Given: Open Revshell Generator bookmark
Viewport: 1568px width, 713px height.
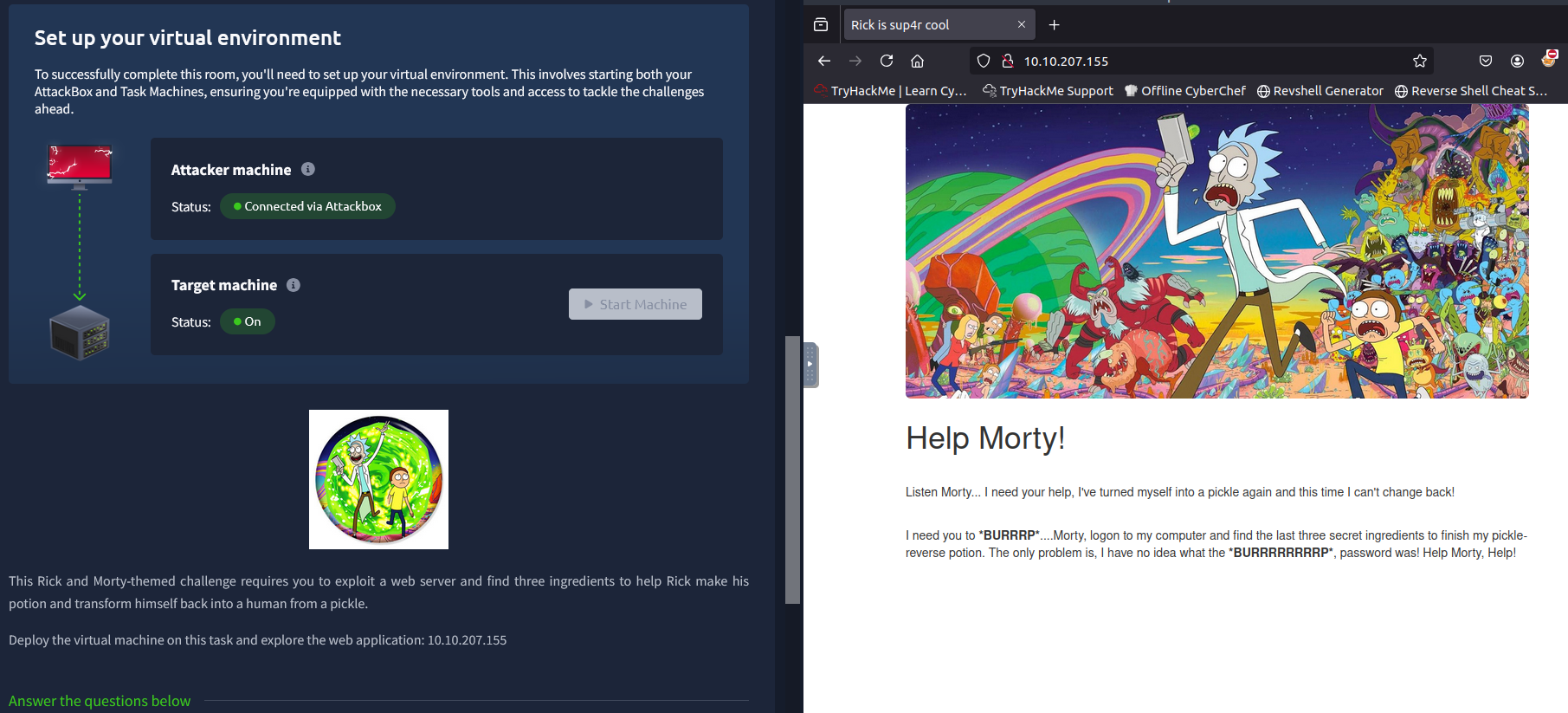Looking at the screenshot, I should tap(1320, 90).
